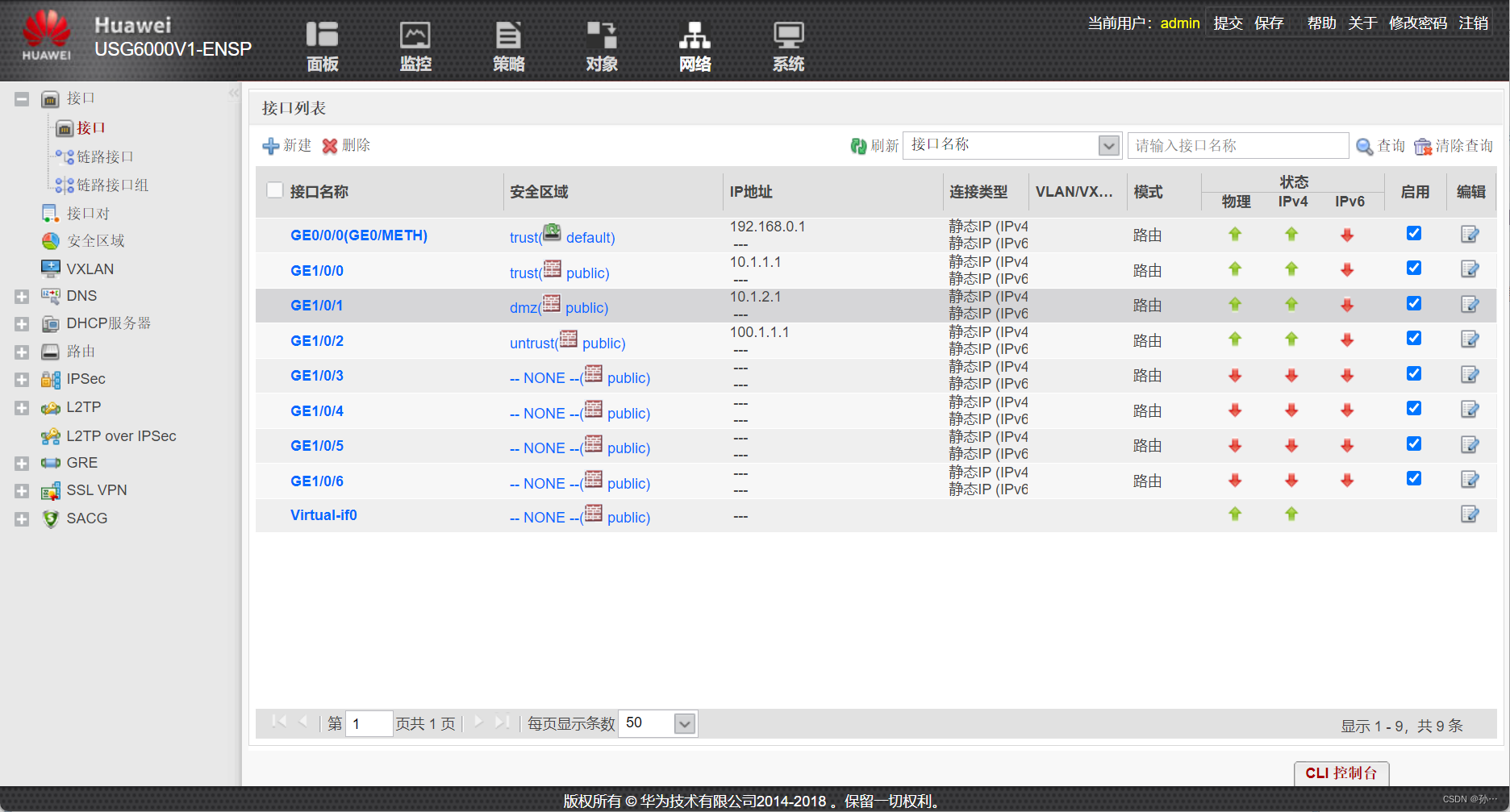This screenshot has width=1510, height=812.
Task: Change items per page from 50
Action: pyautogui.click(x=657, y=723)
